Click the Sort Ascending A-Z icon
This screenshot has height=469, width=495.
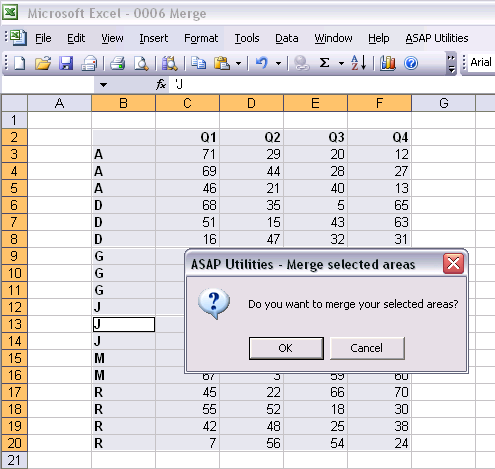click(359, 63)
